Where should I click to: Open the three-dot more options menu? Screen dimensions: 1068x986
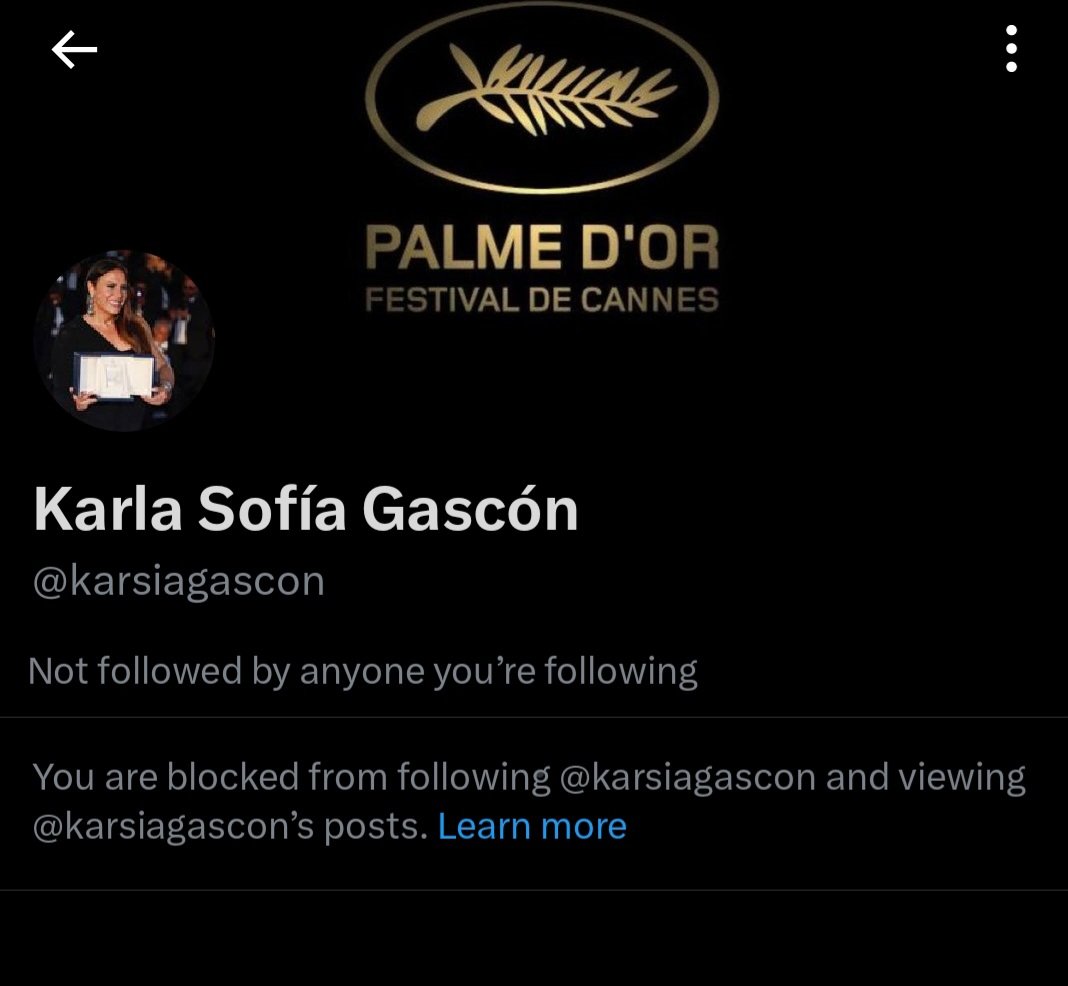1011,48
